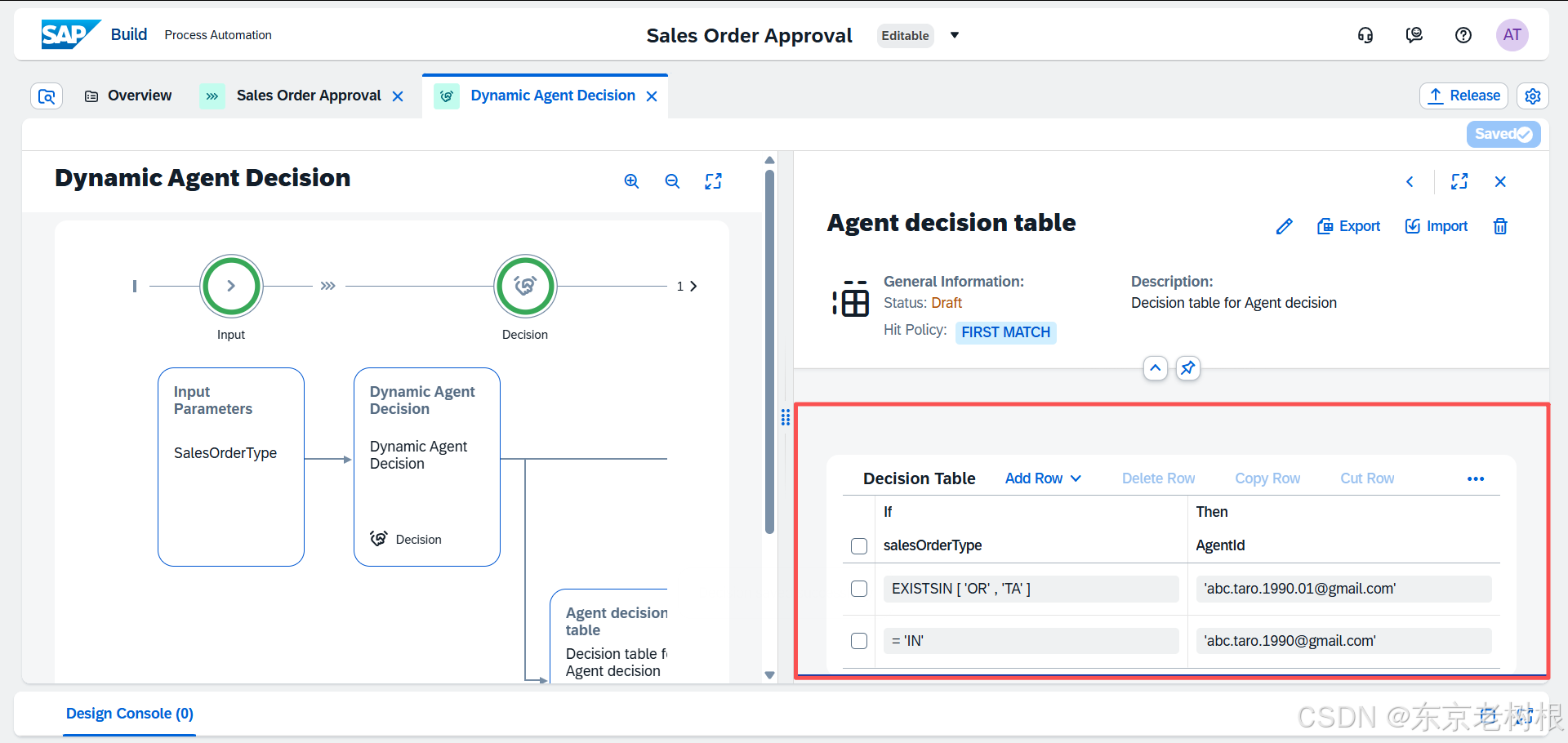The image size is (1568, 743).
Task: Expand Agent decision table panel fullscreen
Action: (x=1459, y=181)
